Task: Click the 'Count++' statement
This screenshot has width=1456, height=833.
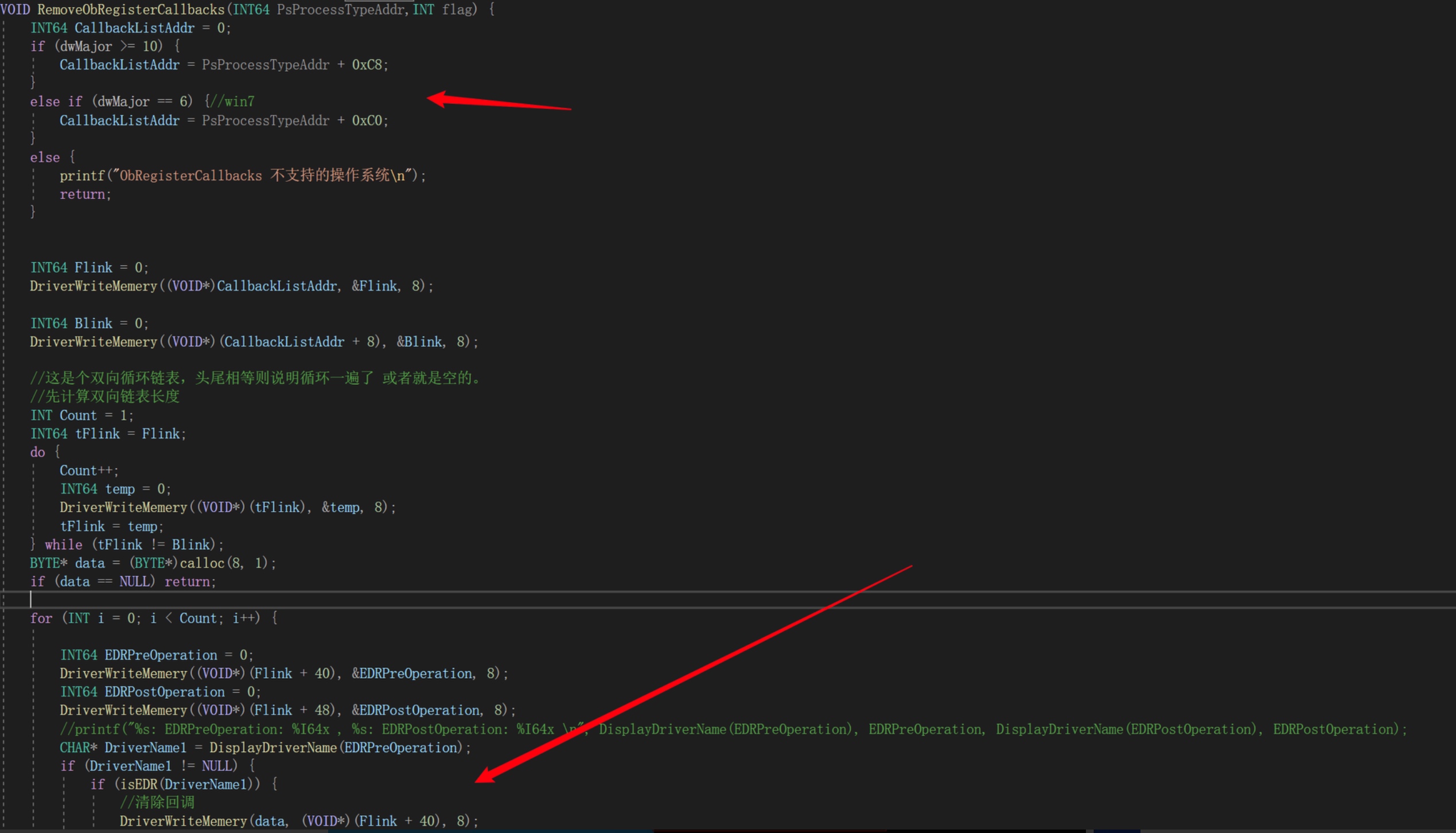Action: [x=88, y=470]
